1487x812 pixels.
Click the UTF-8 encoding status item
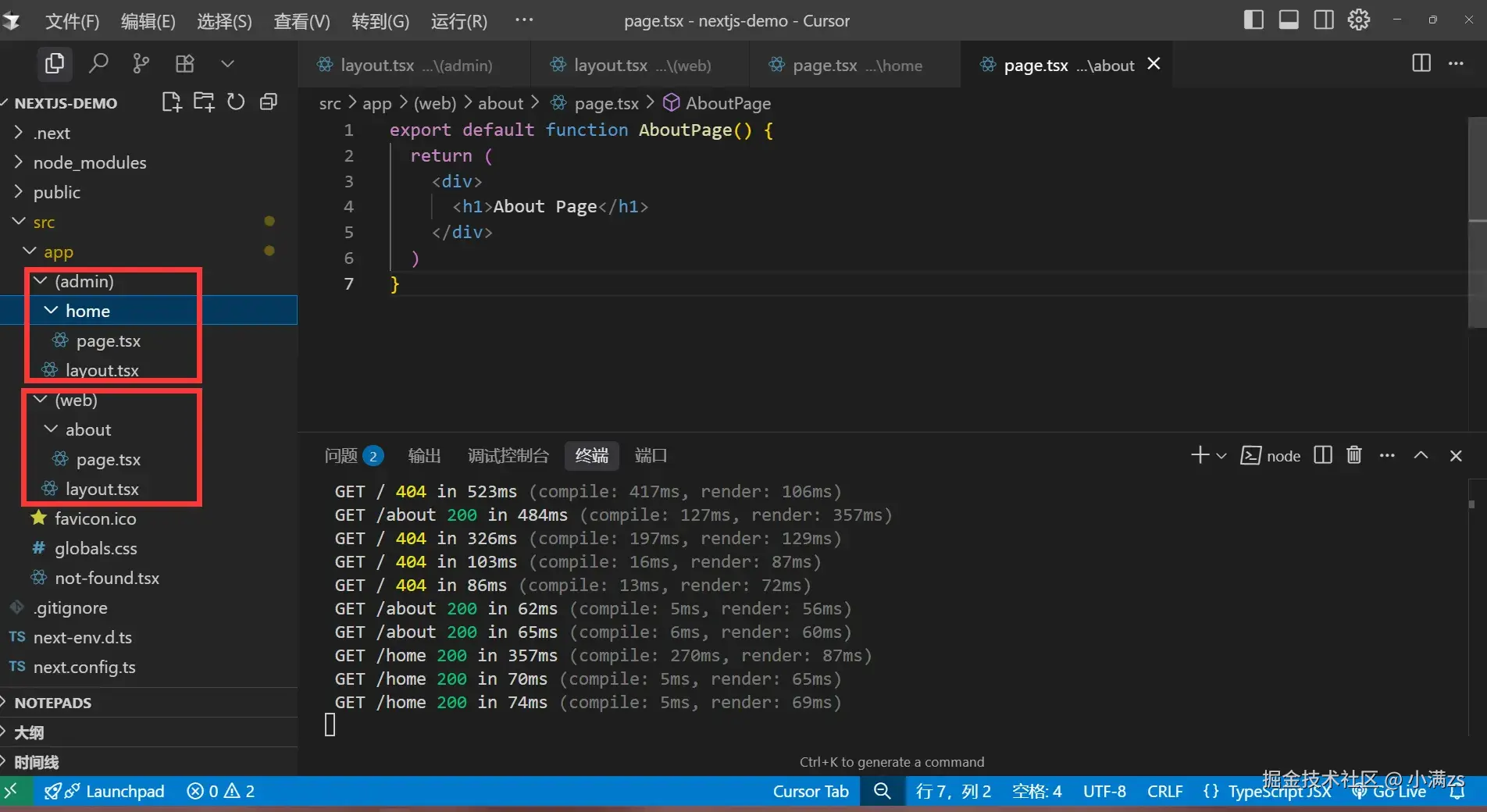1104,792
